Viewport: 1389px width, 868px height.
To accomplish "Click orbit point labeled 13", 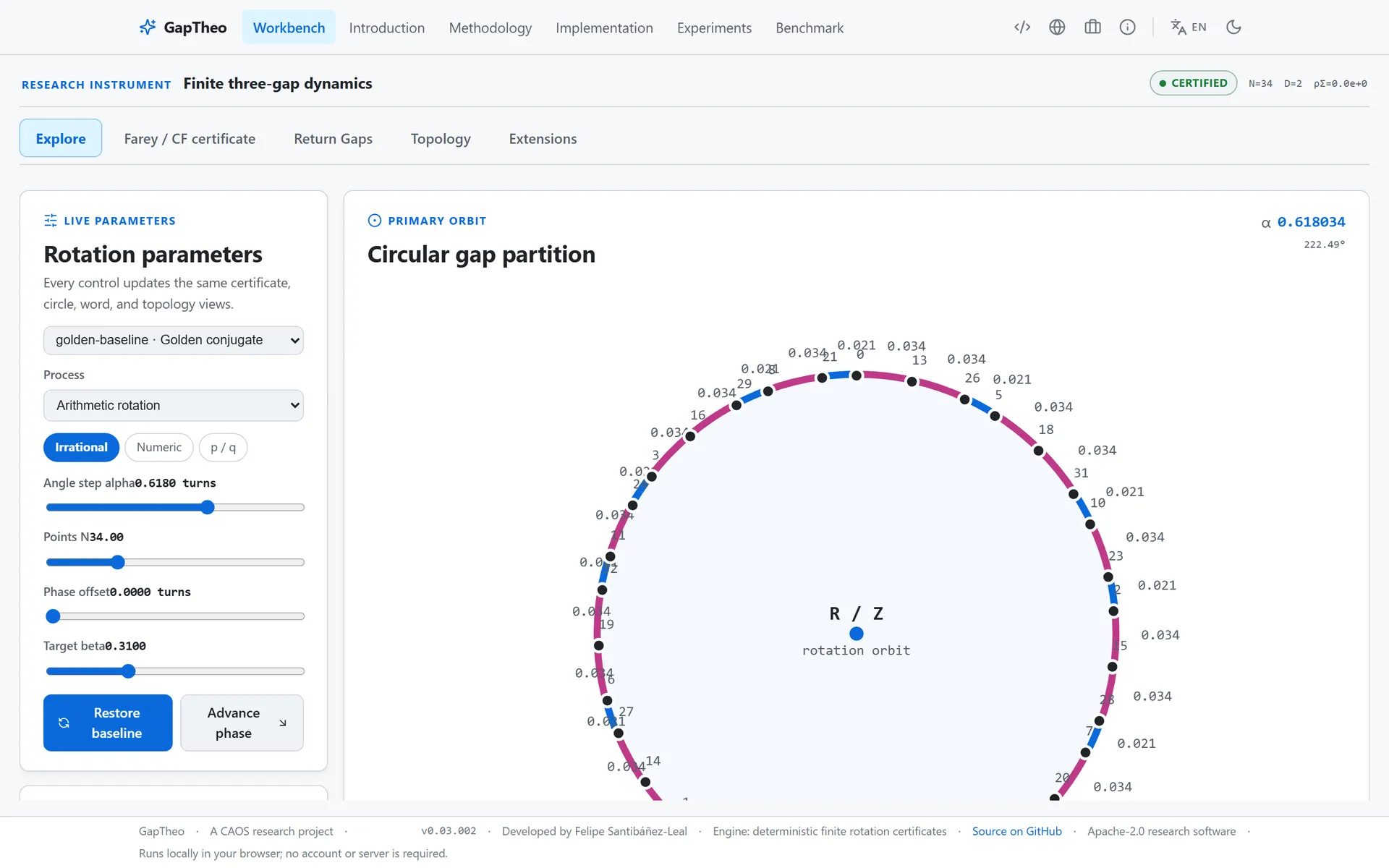I will point(912,381).
